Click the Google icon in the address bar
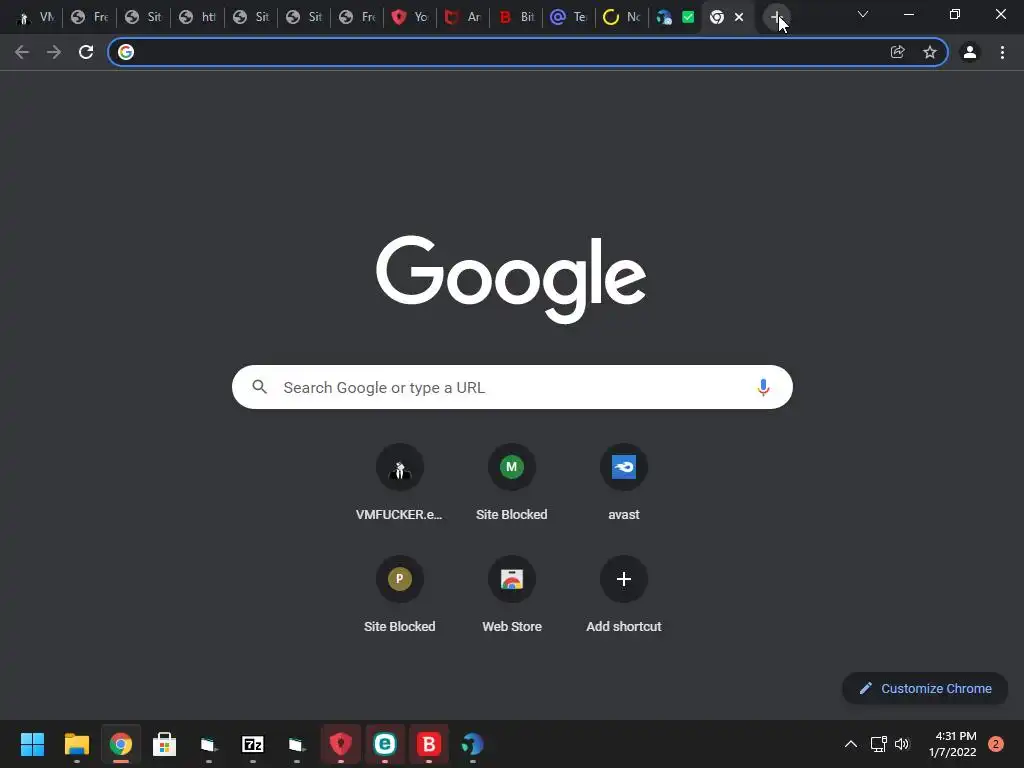Viewport: 1024px width, 768px height. pos(126,52)
